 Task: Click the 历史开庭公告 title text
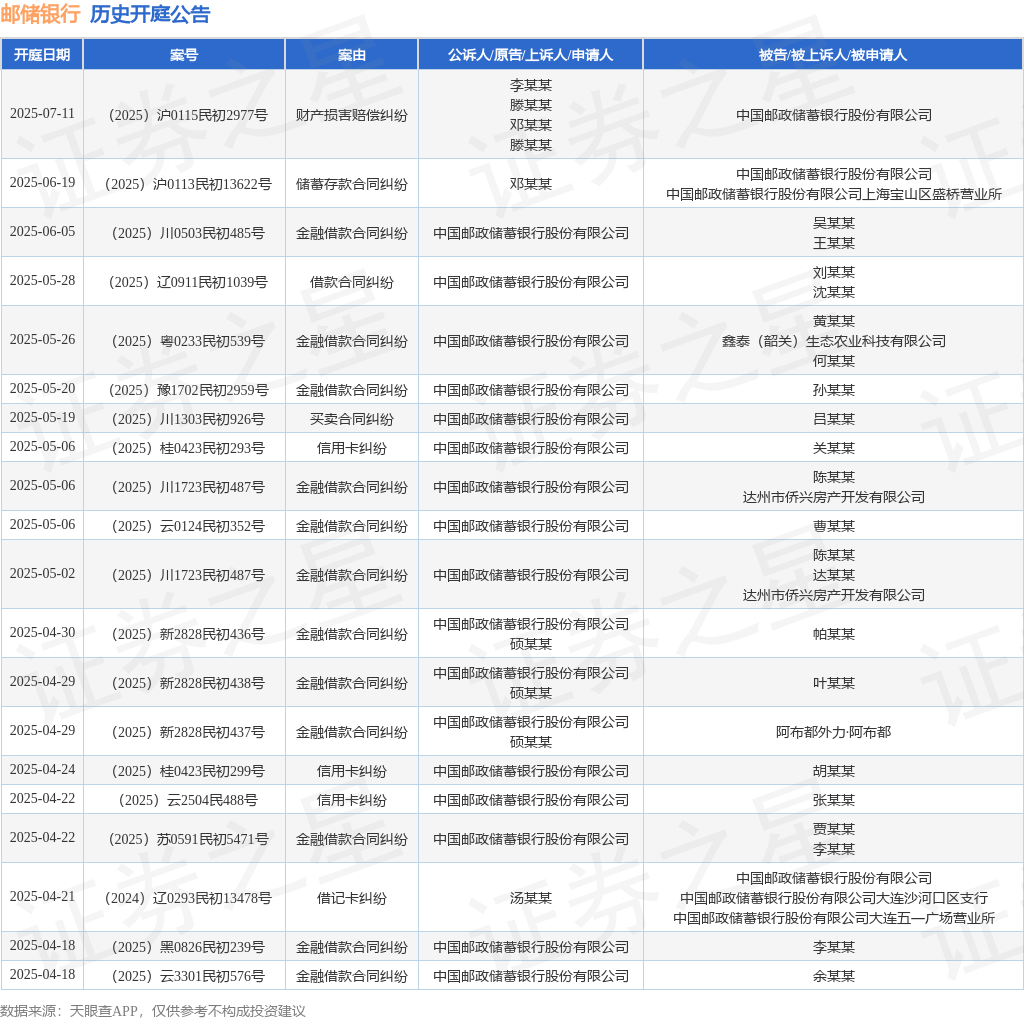(x=150, y=14)
